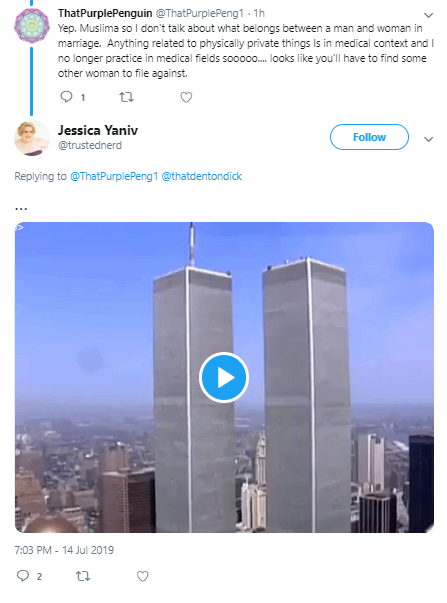Image resolution: width=447 pixels, height=603 pixels.
Task: Open Jessica Yaniv display name
Action: click(98, 130)
